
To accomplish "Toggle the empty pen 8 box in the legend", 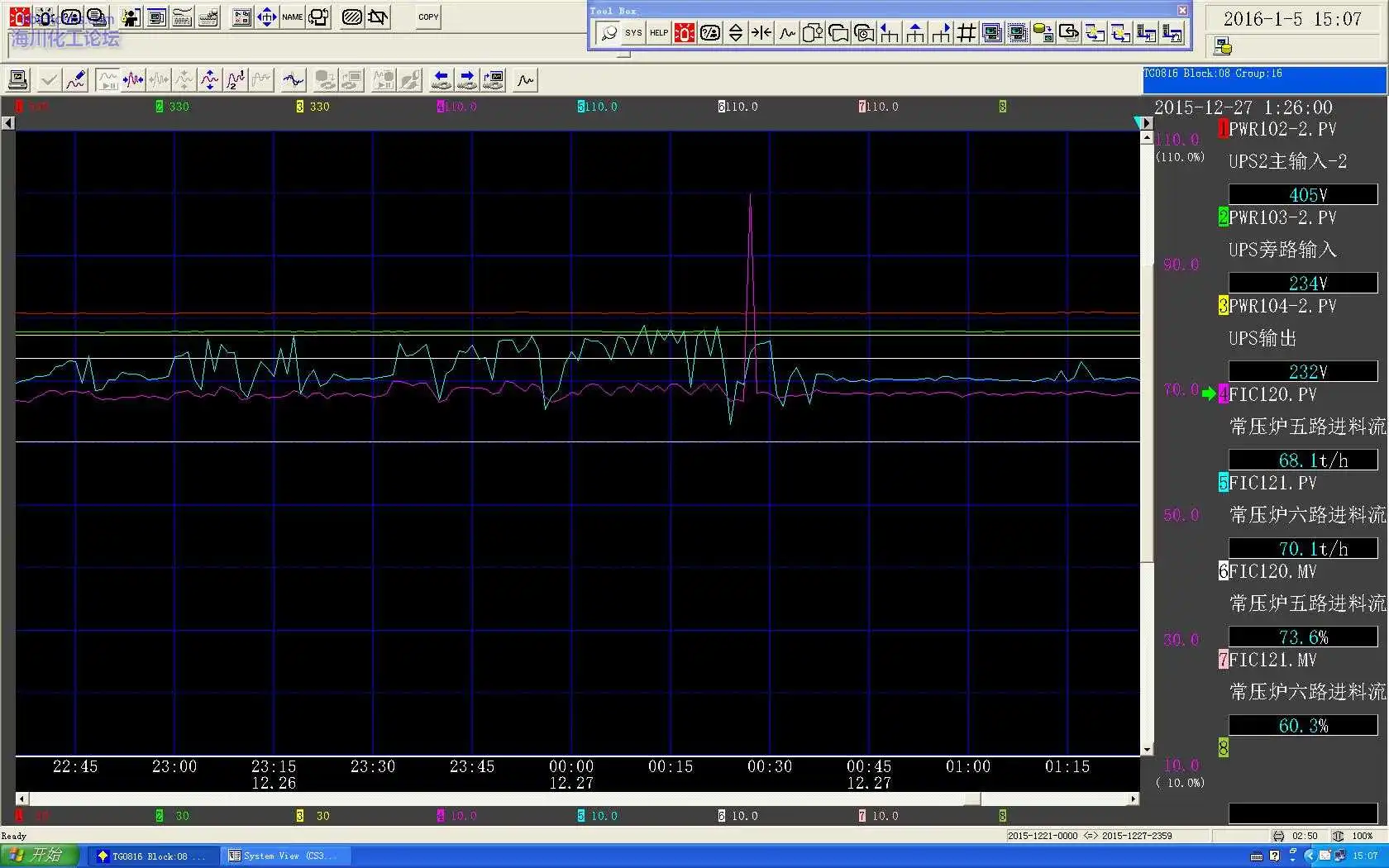I will (1223, 748).
